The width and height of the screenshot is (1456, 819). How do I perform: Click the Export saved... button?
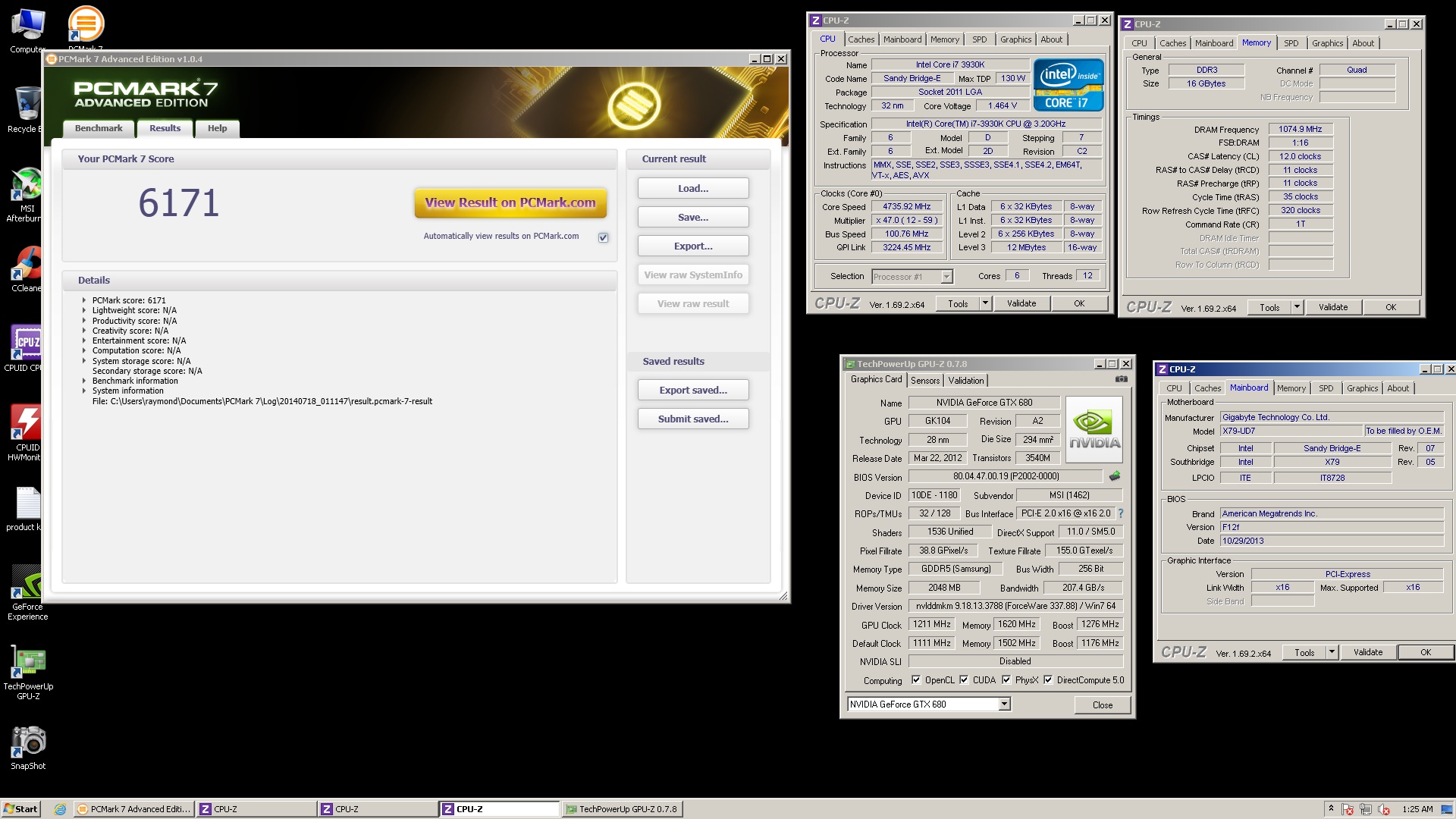(693, 390)
